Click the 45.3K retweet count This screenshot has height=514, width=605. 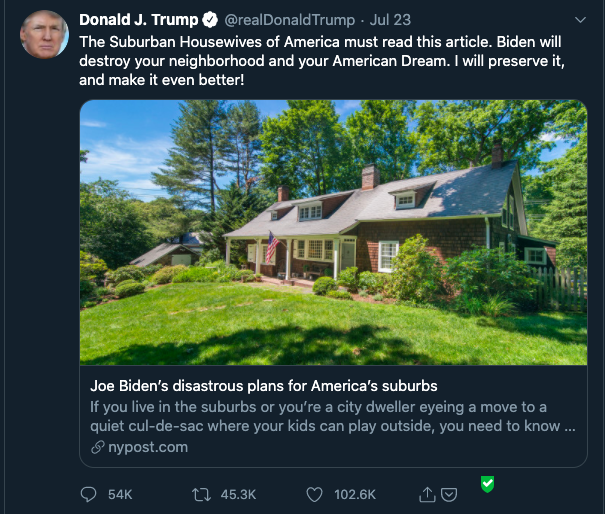click(x=238, y=494)
